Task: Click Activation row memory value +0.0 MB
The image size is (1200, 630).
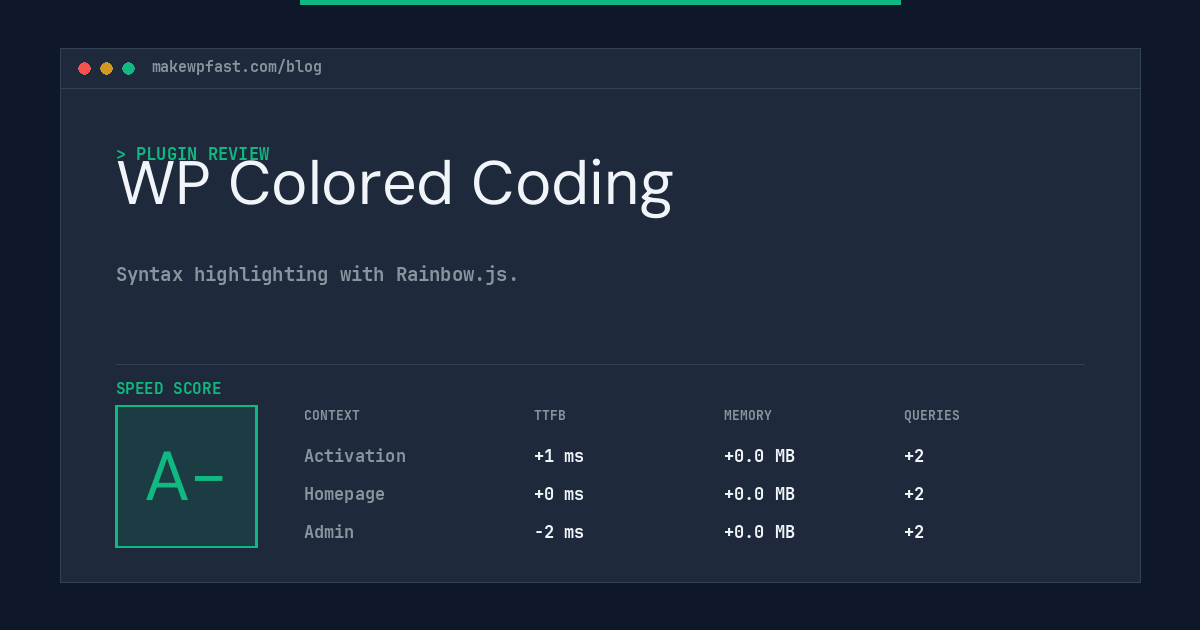Action: coord(759,456)
